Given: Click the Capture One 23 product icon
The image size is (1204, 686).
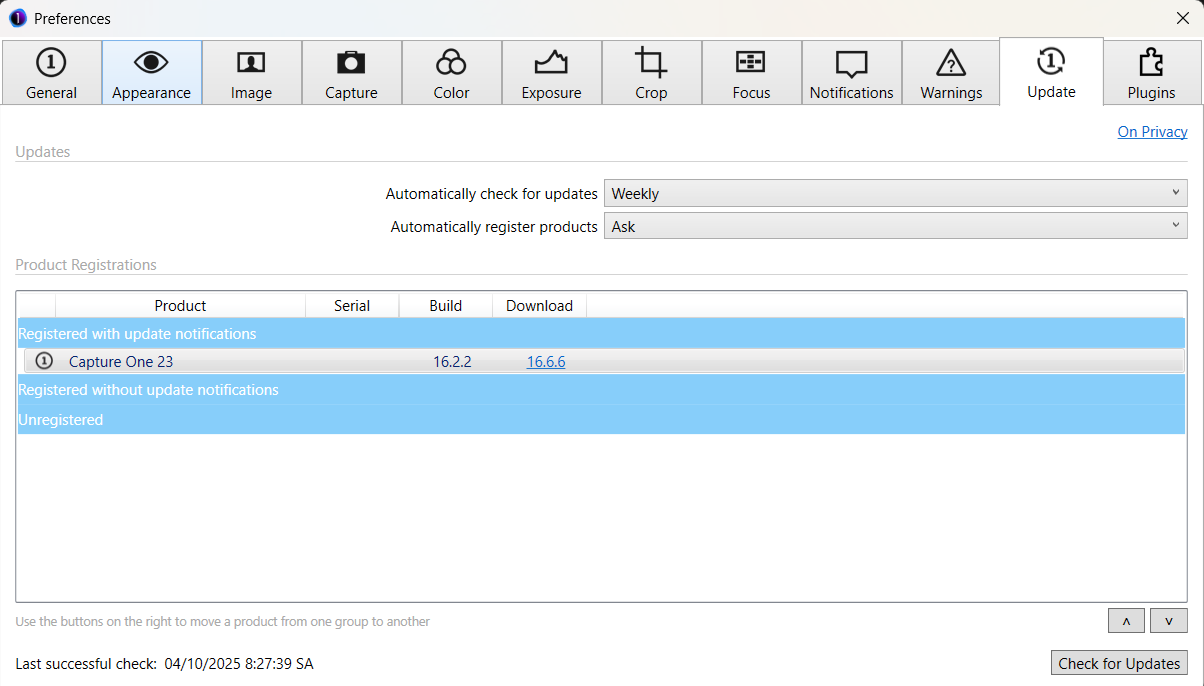Looking at the screenshot, I should [43, 360].
